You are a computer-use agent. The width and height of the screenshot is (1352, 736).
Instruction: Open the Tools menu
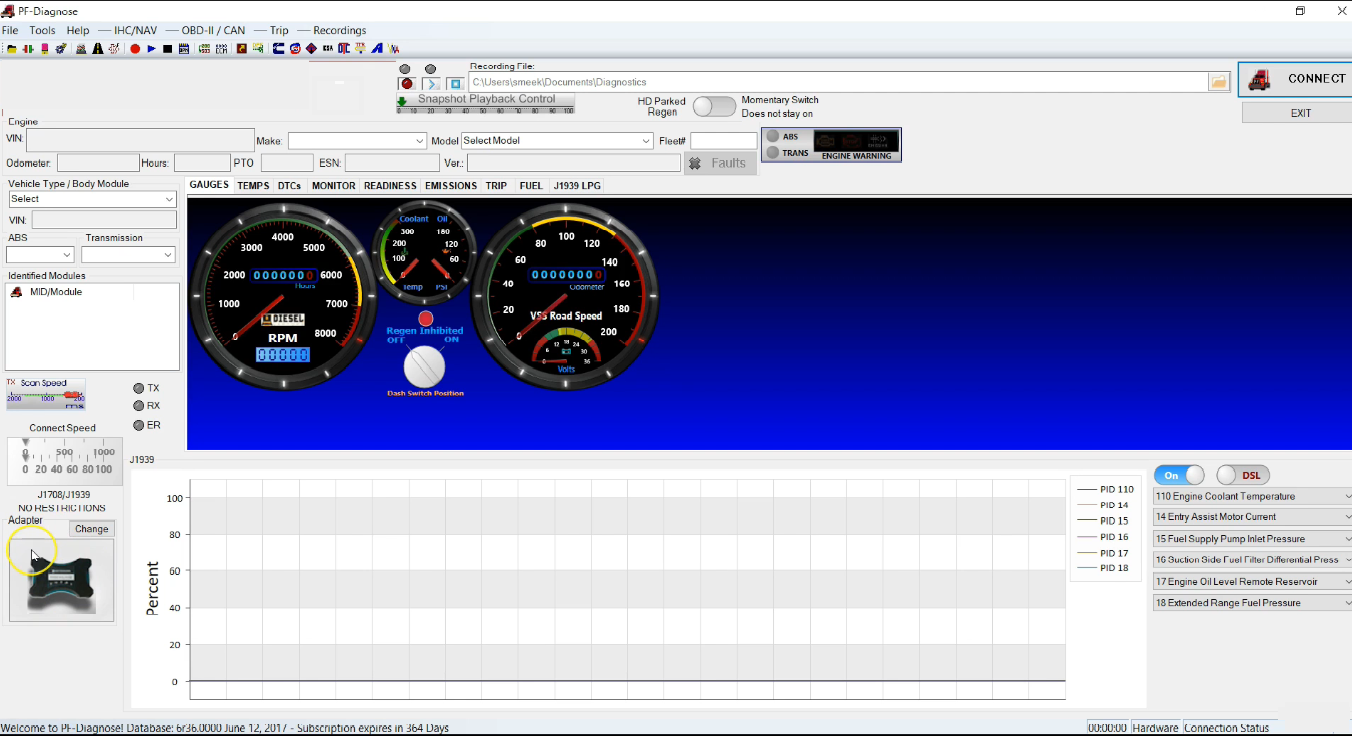tap(42, 30)
